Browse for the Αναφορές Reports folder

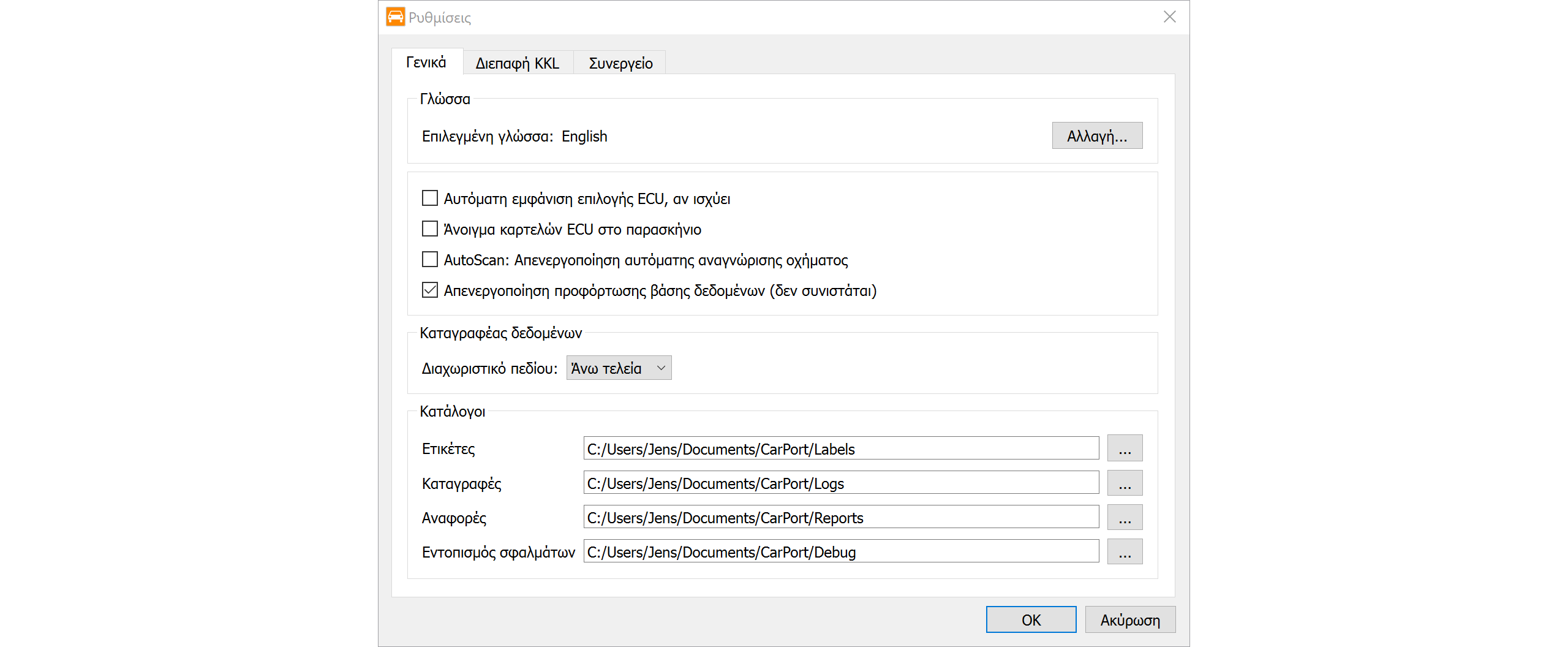tap(1125, 517)
